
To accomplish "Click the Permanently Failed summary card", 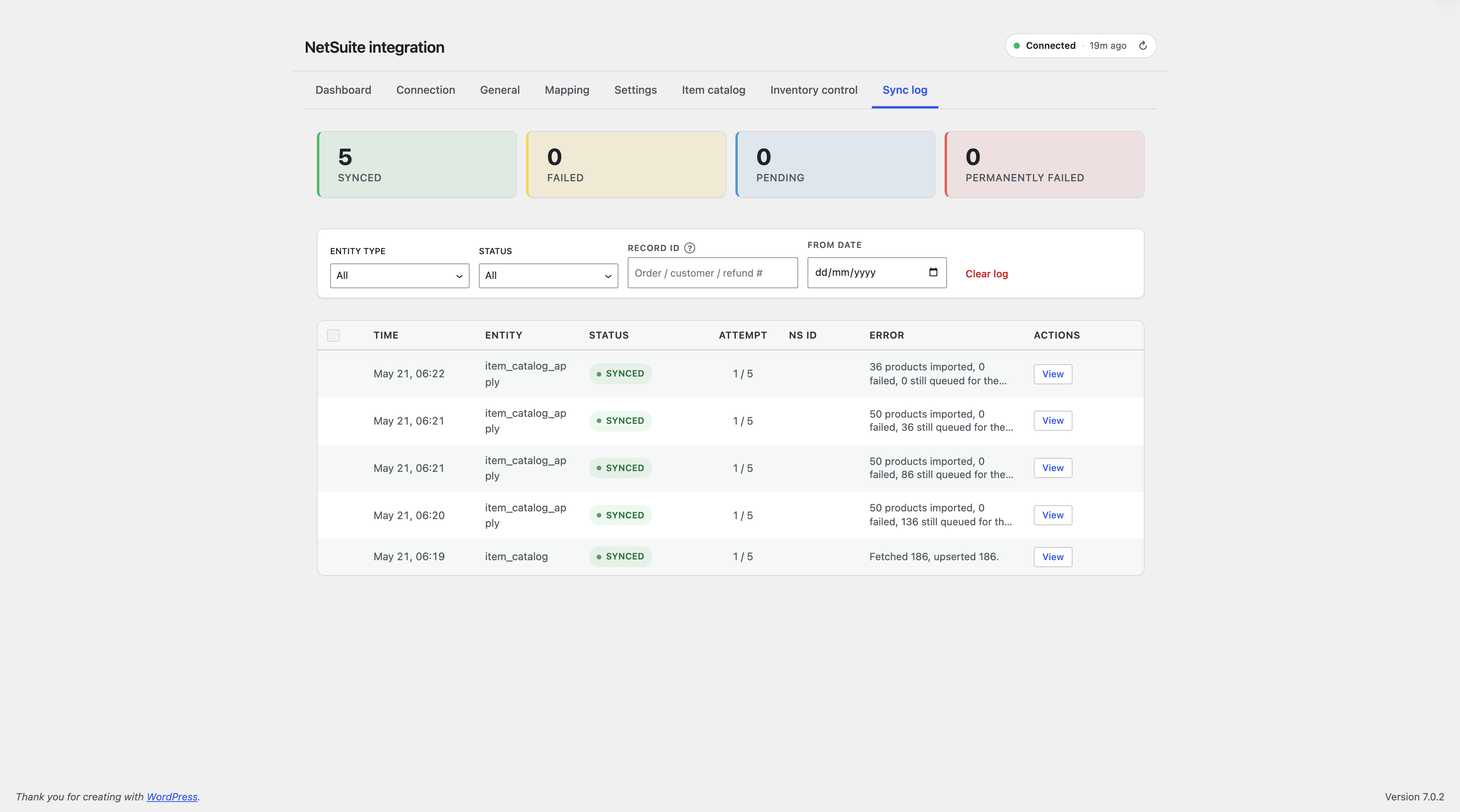I will click(1044, 164).
